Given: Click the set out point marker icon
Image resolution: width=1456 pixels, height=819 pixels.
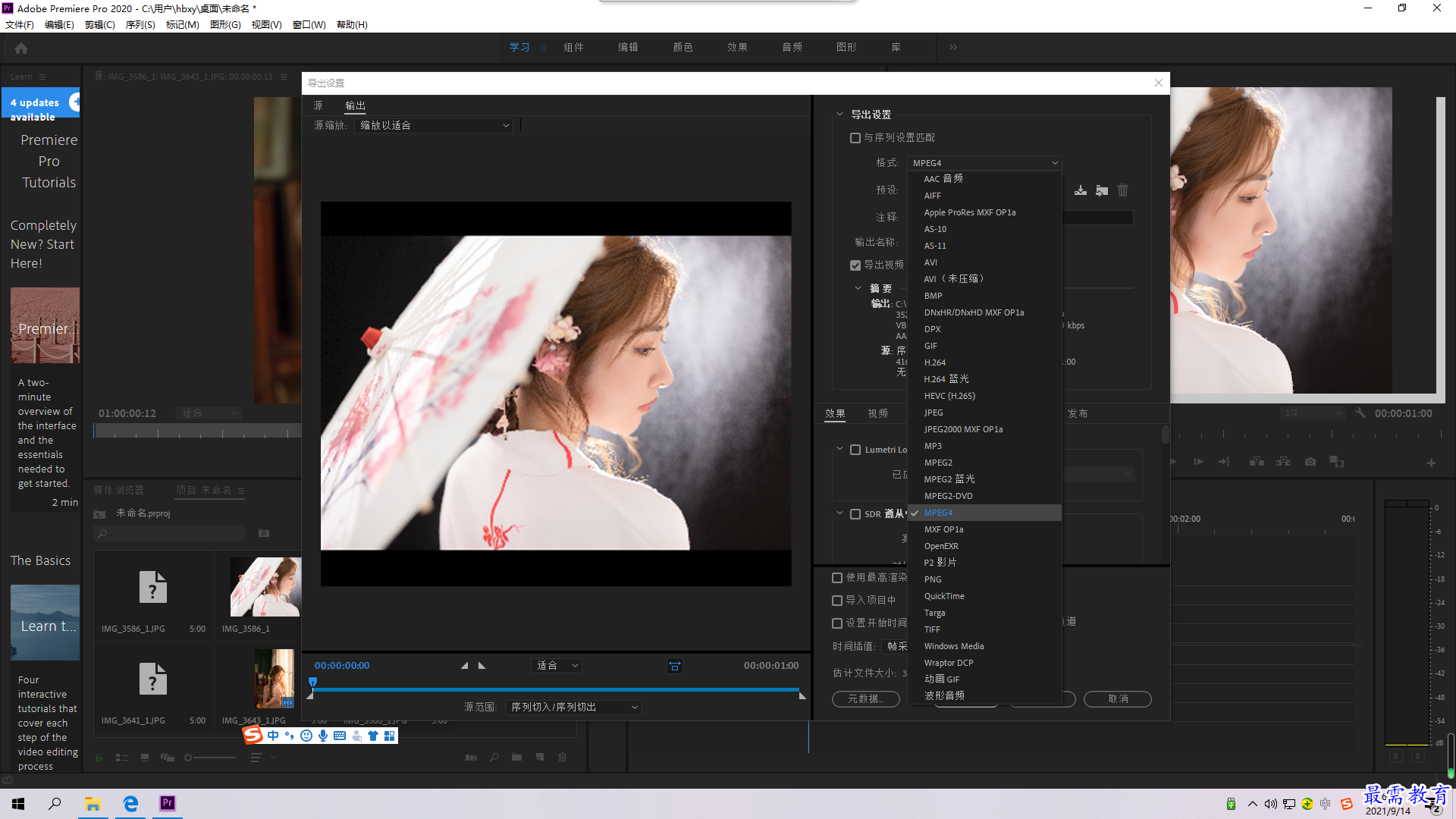Looking at the screenshot, I should [482, 666].
